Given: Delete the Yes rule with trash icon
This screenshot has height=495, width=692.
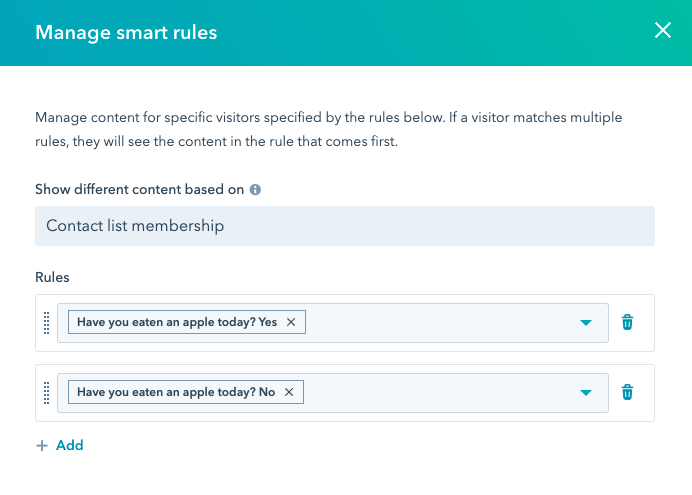Looking at the screenshot, I should point(627,322).
